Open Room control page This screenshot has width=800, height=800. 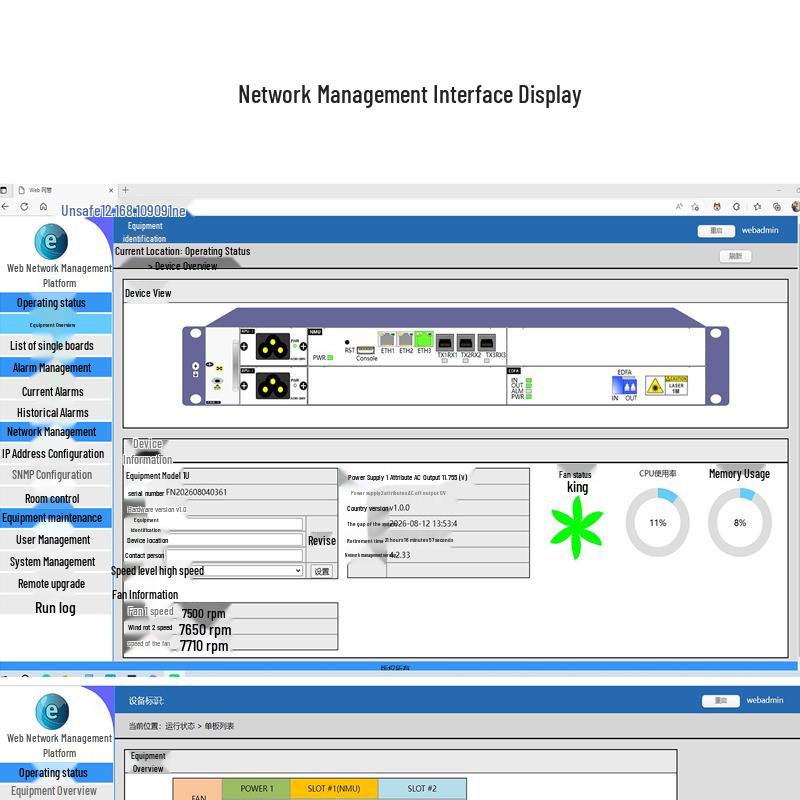pos(56,498)
